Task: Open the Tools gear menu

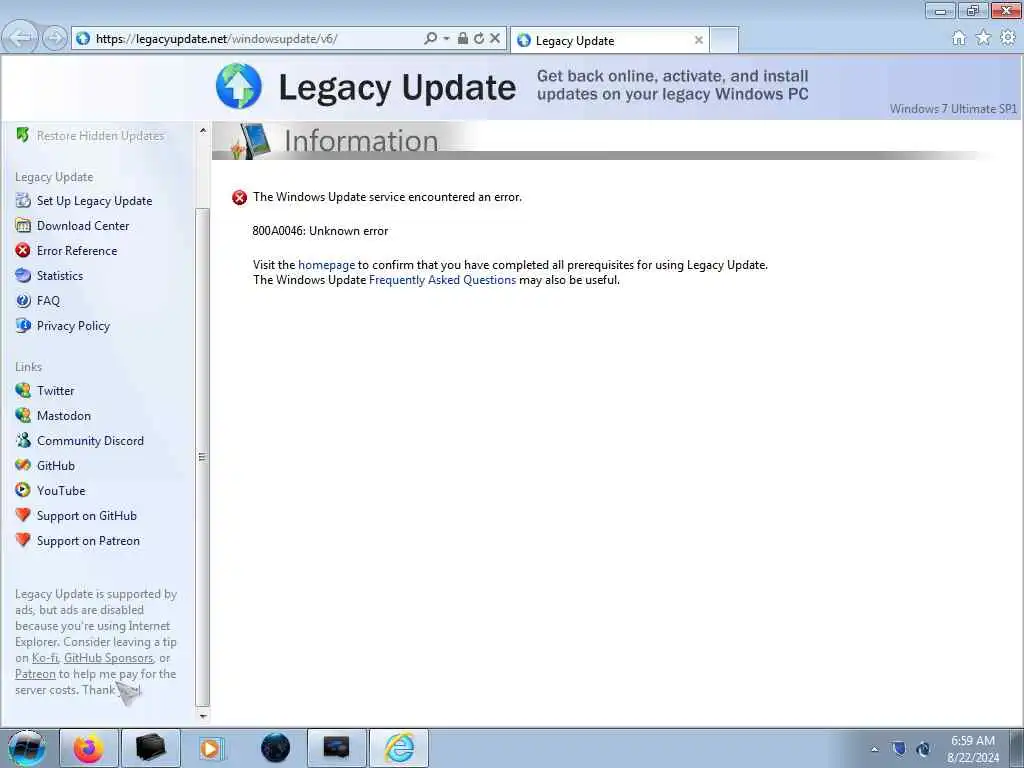Action: [x=1008, y=38]
